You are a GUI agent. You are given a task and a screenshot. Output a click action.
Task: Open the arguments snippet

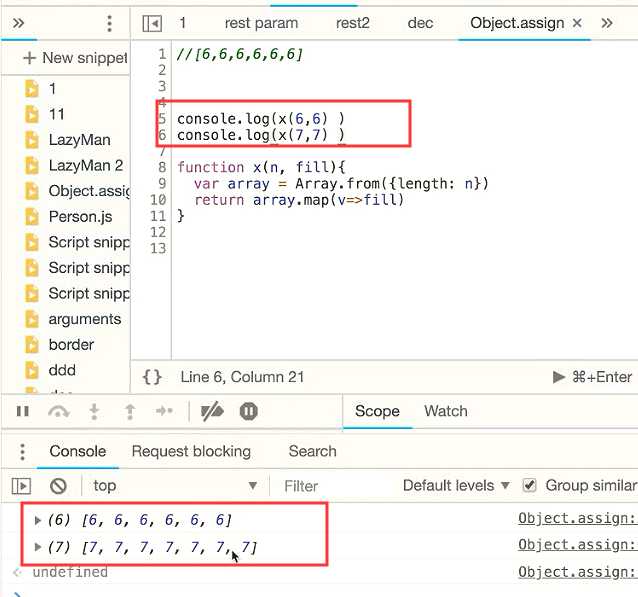(85, 319)
